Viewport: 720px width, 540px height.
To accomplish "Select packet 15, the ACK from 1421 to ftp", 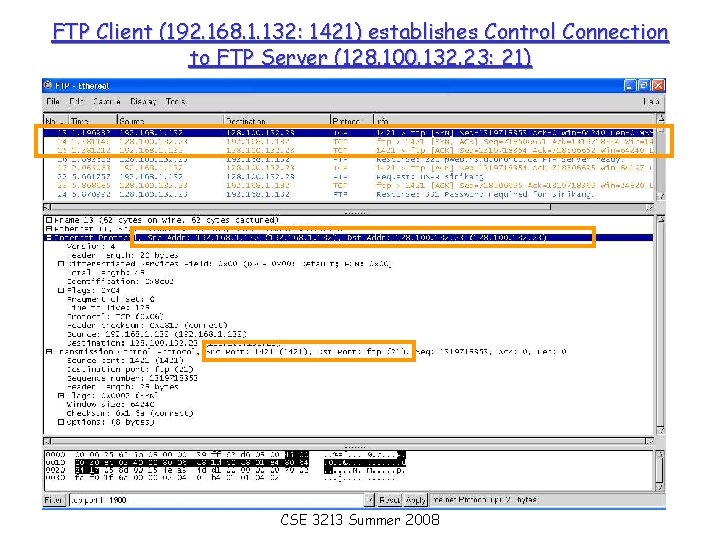I will [x=349, y=150].
